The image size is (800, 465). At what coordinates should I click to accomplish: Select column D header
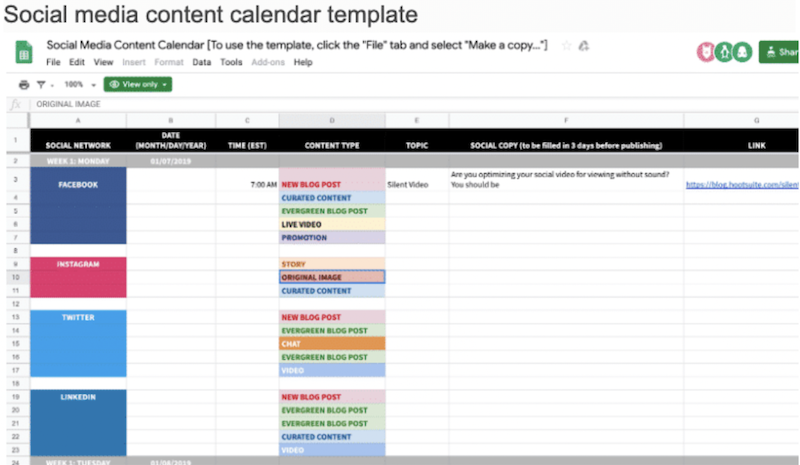coord(332,120)
